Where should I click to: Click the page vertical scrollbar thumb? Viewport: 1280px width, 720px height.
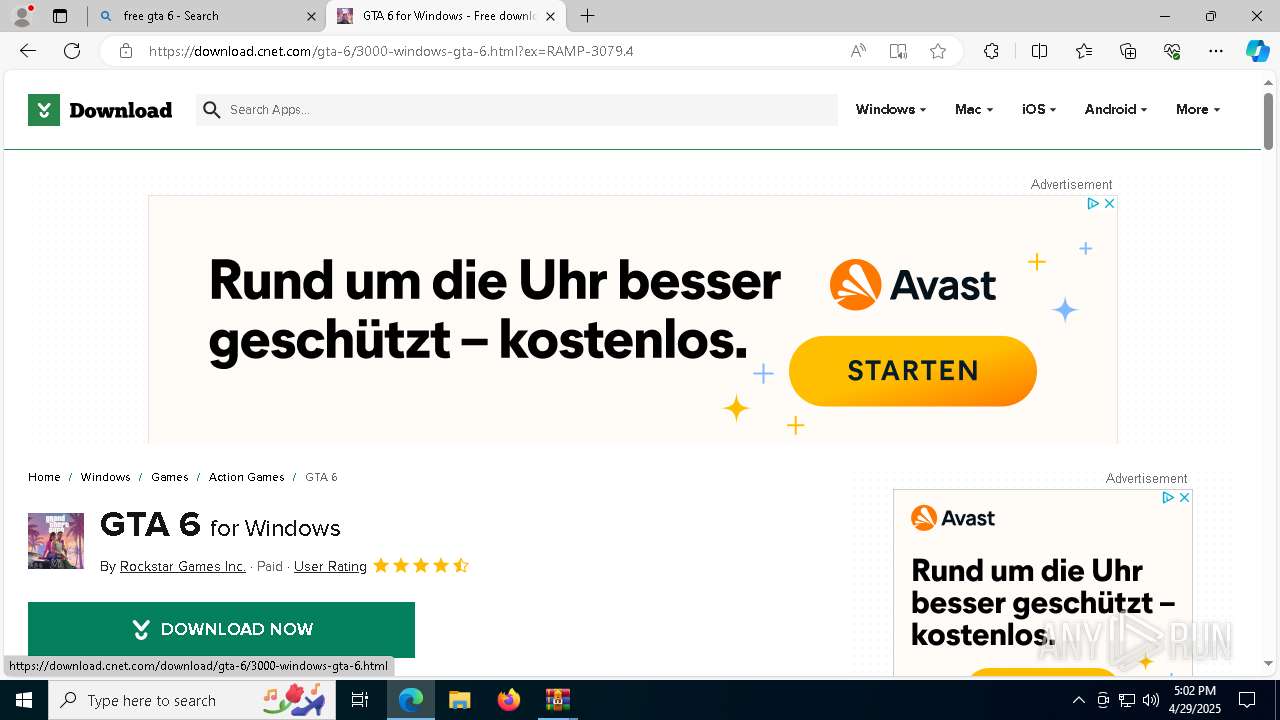click(x=1268, y=121)
